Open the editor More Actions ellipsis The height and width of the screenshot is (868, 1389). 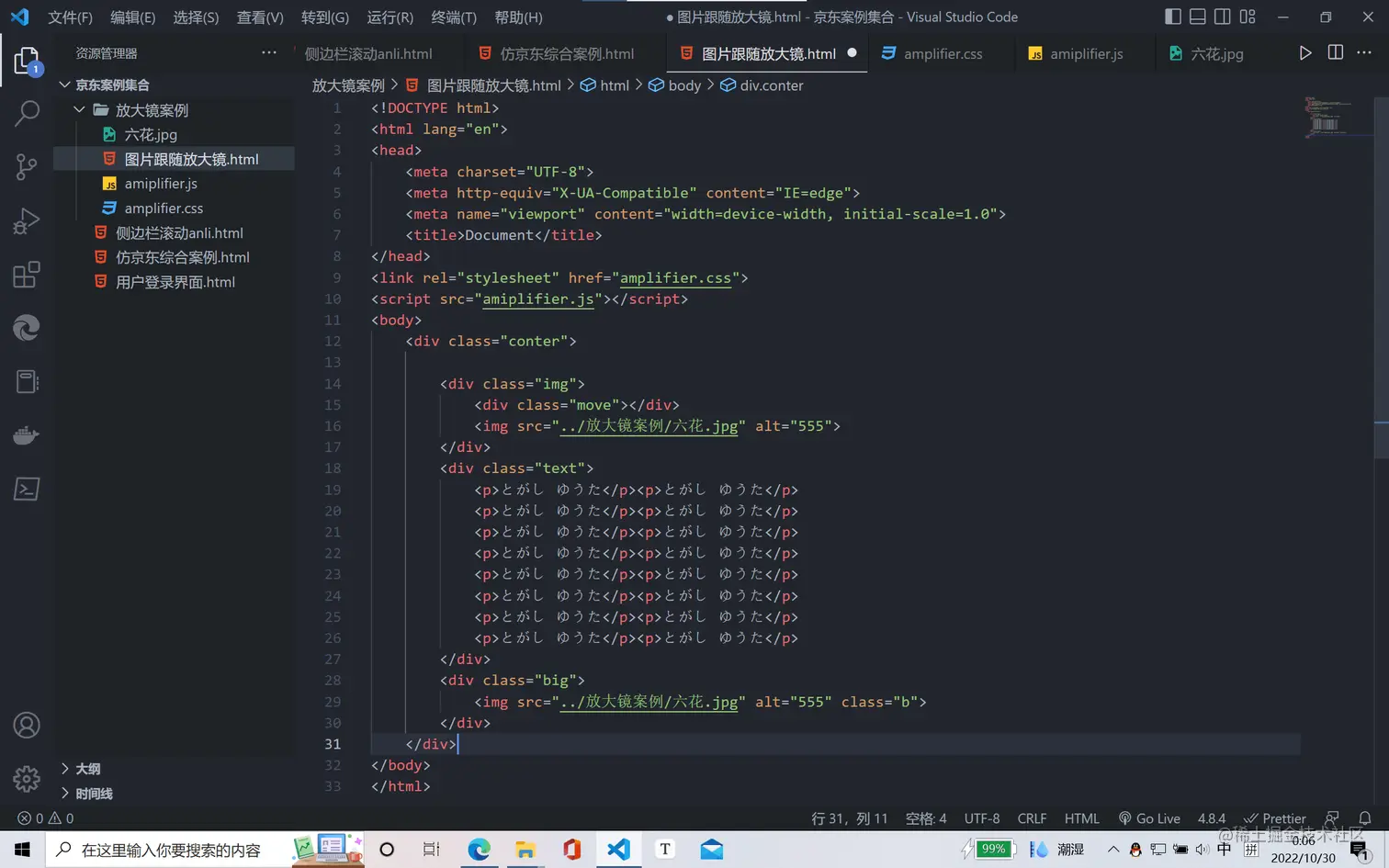1364,53
